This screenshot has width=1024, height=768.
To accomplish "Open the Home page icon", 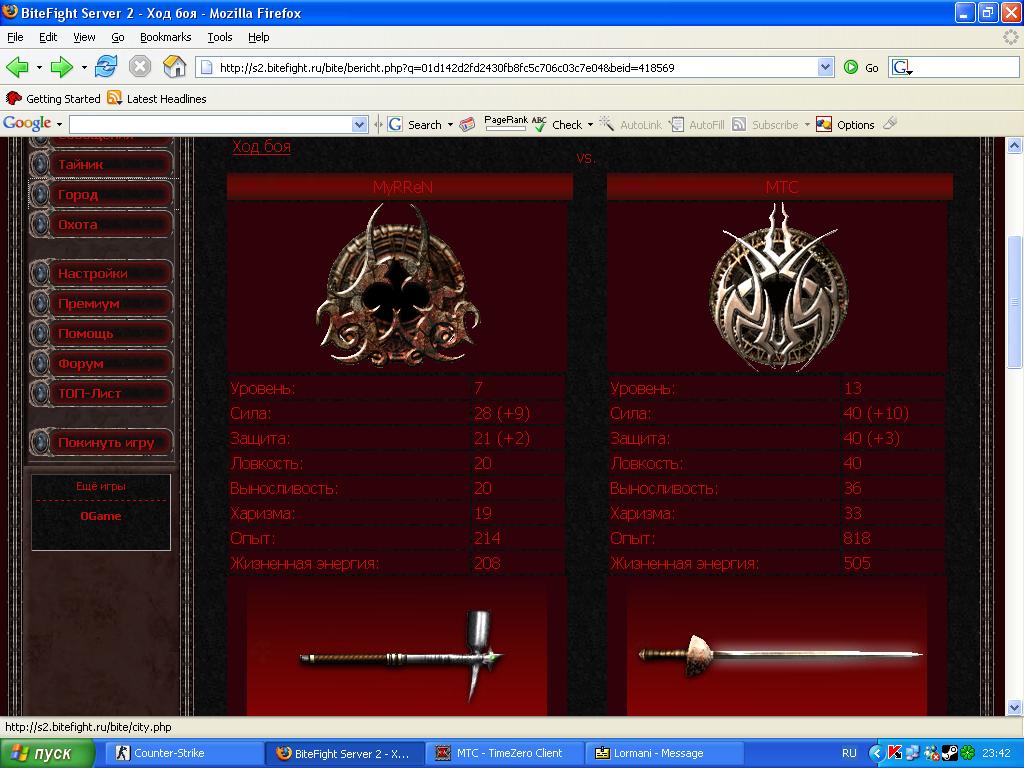I will (174, 67).
